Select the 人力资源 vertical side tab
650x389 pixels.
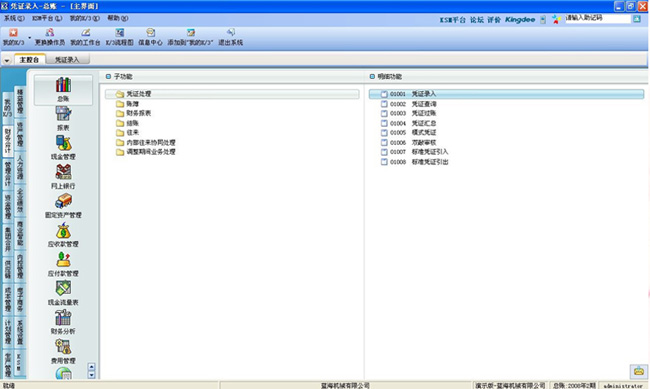click(x=20, y=168)
